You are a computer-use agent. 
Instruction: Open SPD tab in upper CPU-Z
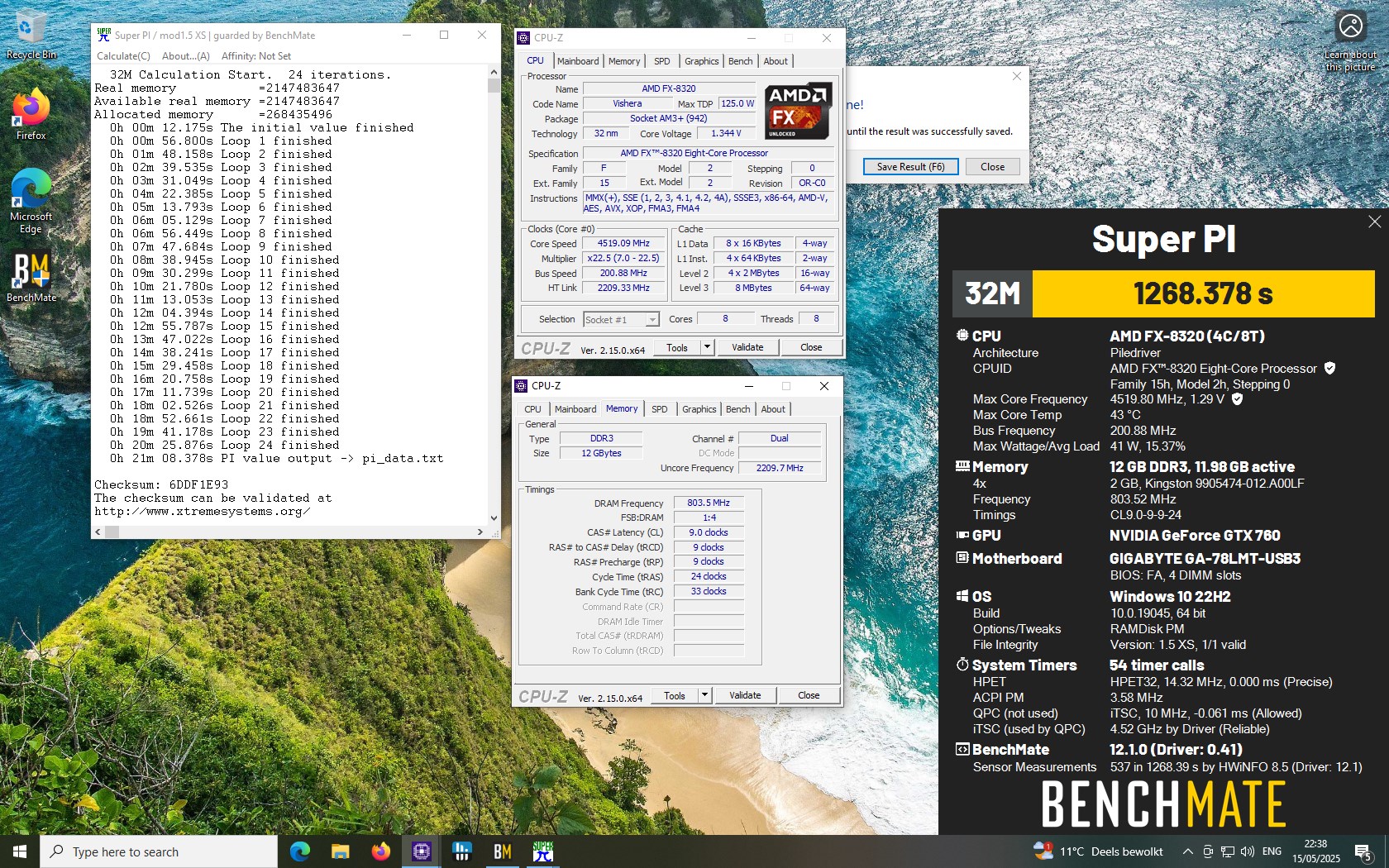click(x=662, y=61)
